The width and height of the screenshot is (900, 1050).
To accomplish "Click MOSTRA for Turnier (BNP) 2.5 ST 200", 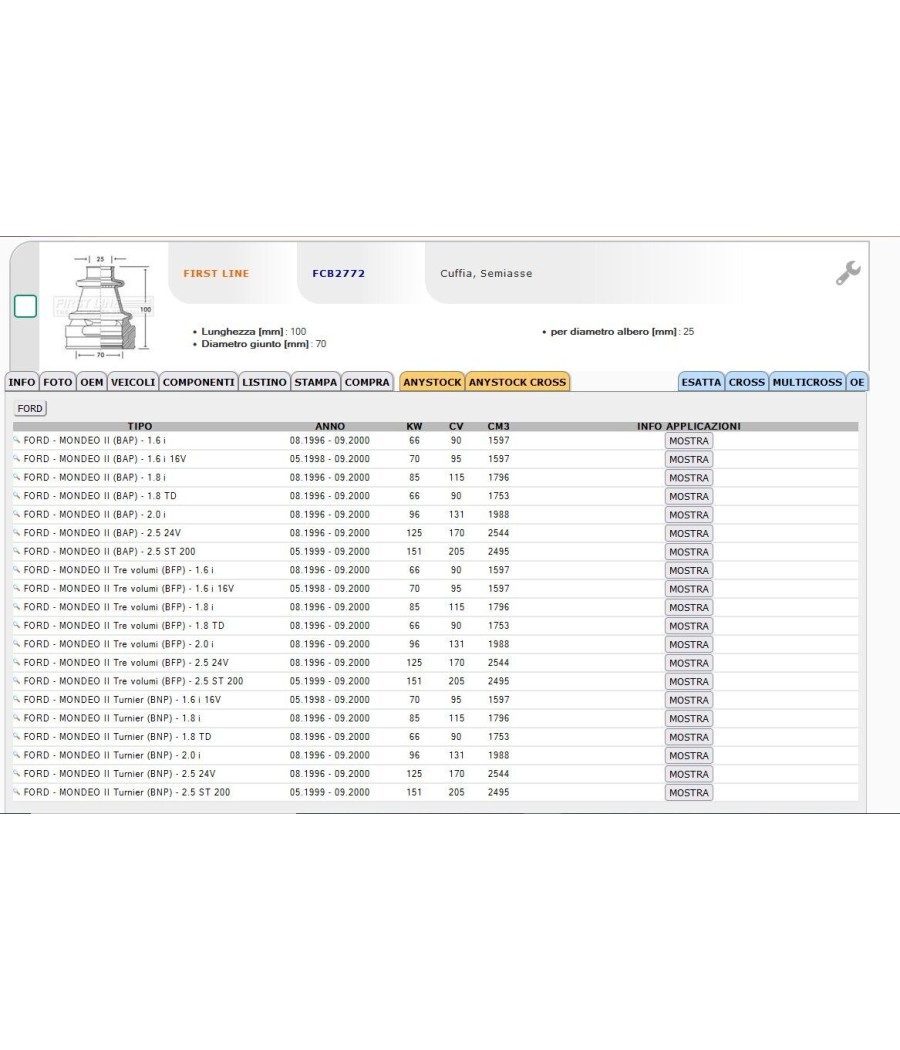I will [x=688, y=792].
